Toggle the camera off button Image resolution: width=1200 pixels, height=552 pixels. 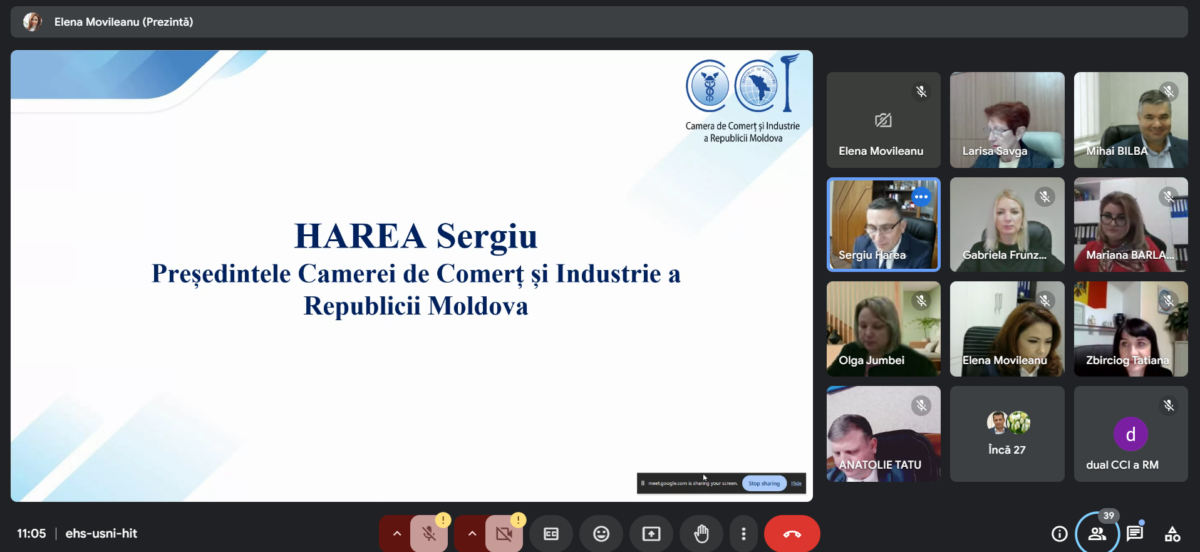[x=504, y=534]
